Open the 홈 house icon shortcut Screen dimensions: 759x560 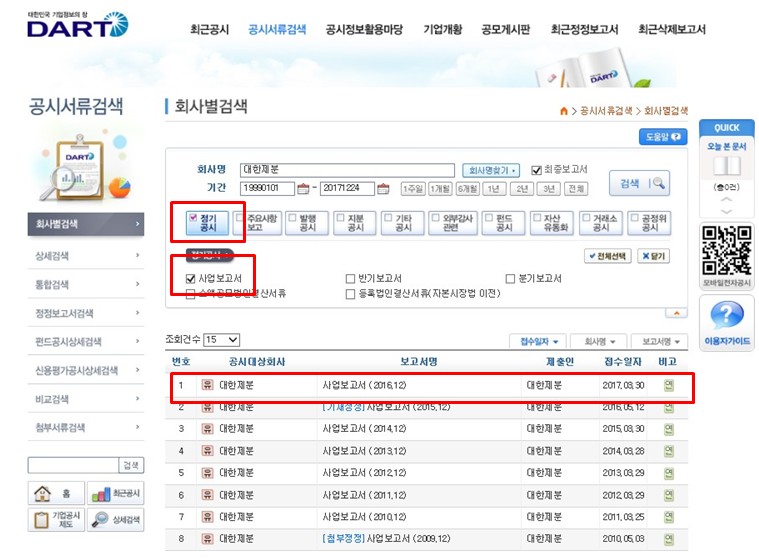click(55, 494)
